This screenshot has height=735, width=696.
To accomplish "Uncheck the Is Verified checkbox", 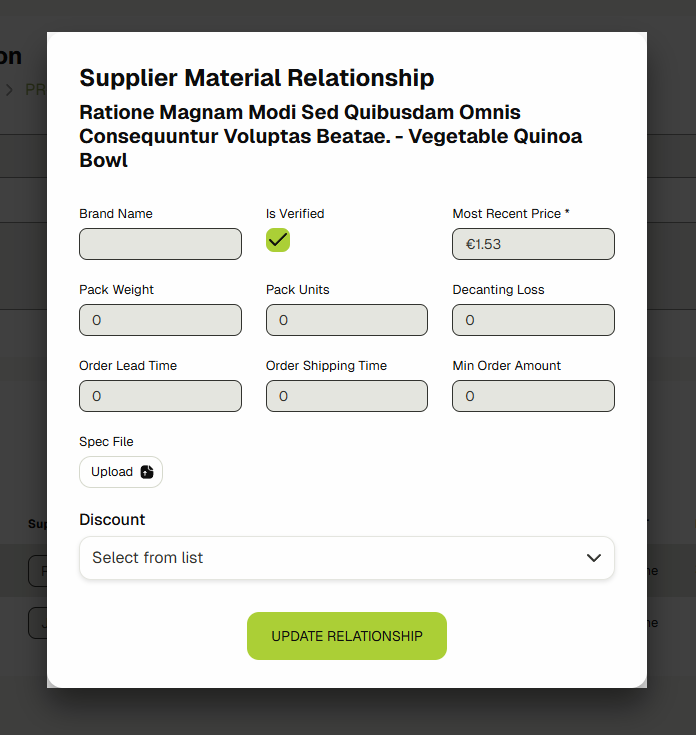I will (x=278, y=240).
